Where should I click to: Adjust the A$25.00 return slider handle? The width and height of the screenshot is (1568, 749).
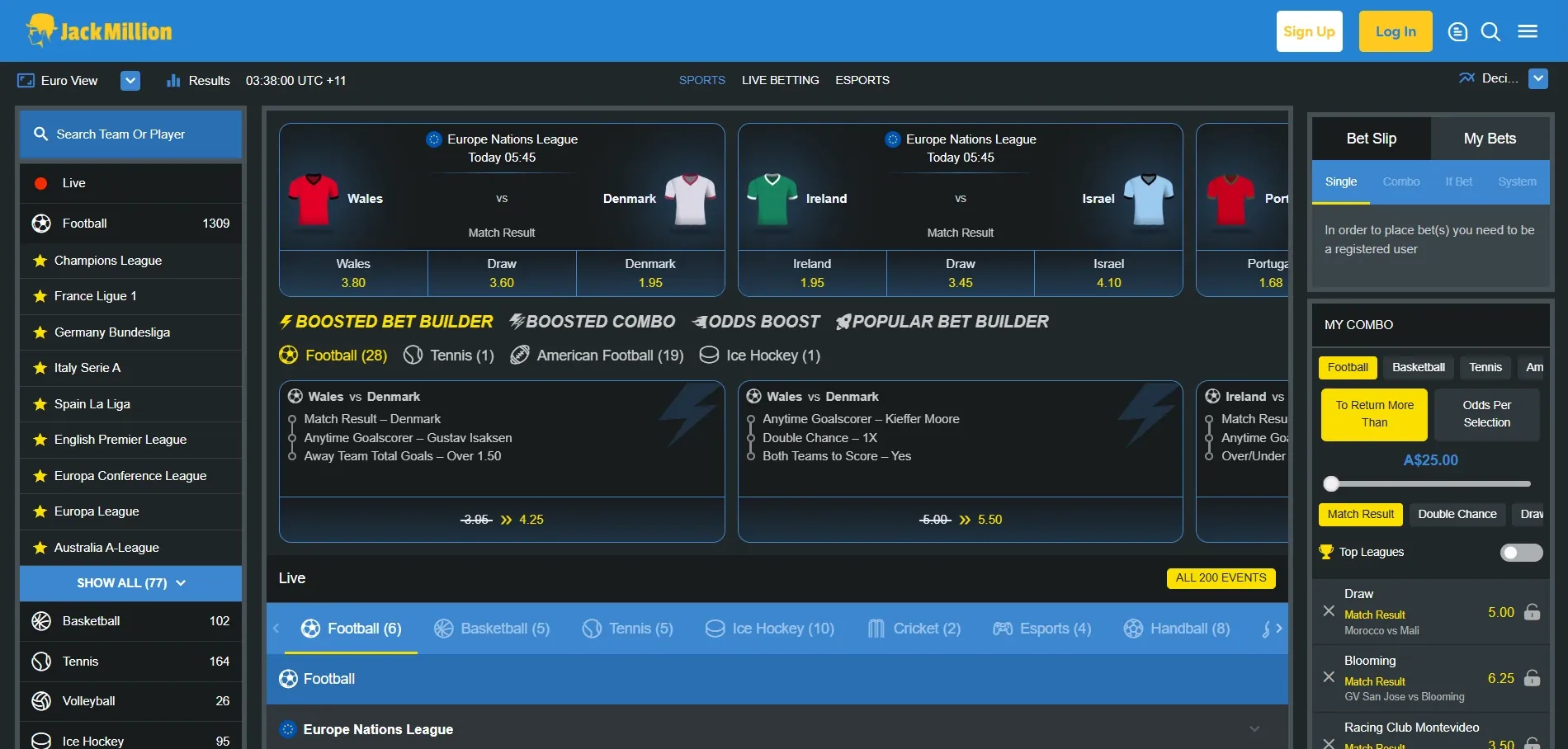click(x=1330, y=484)
